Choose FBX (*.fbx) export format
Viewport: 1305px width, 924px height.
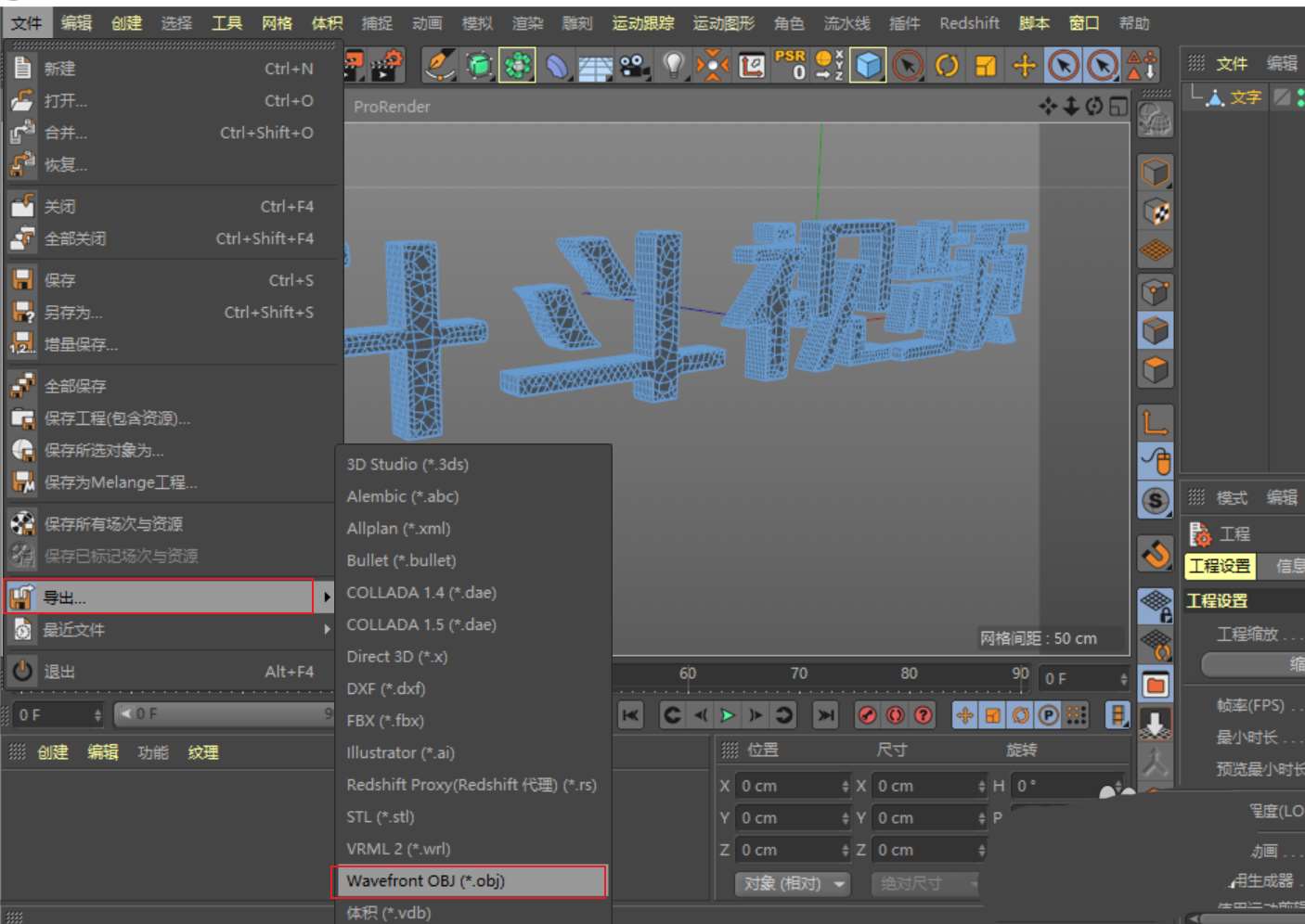click(384, 720)
